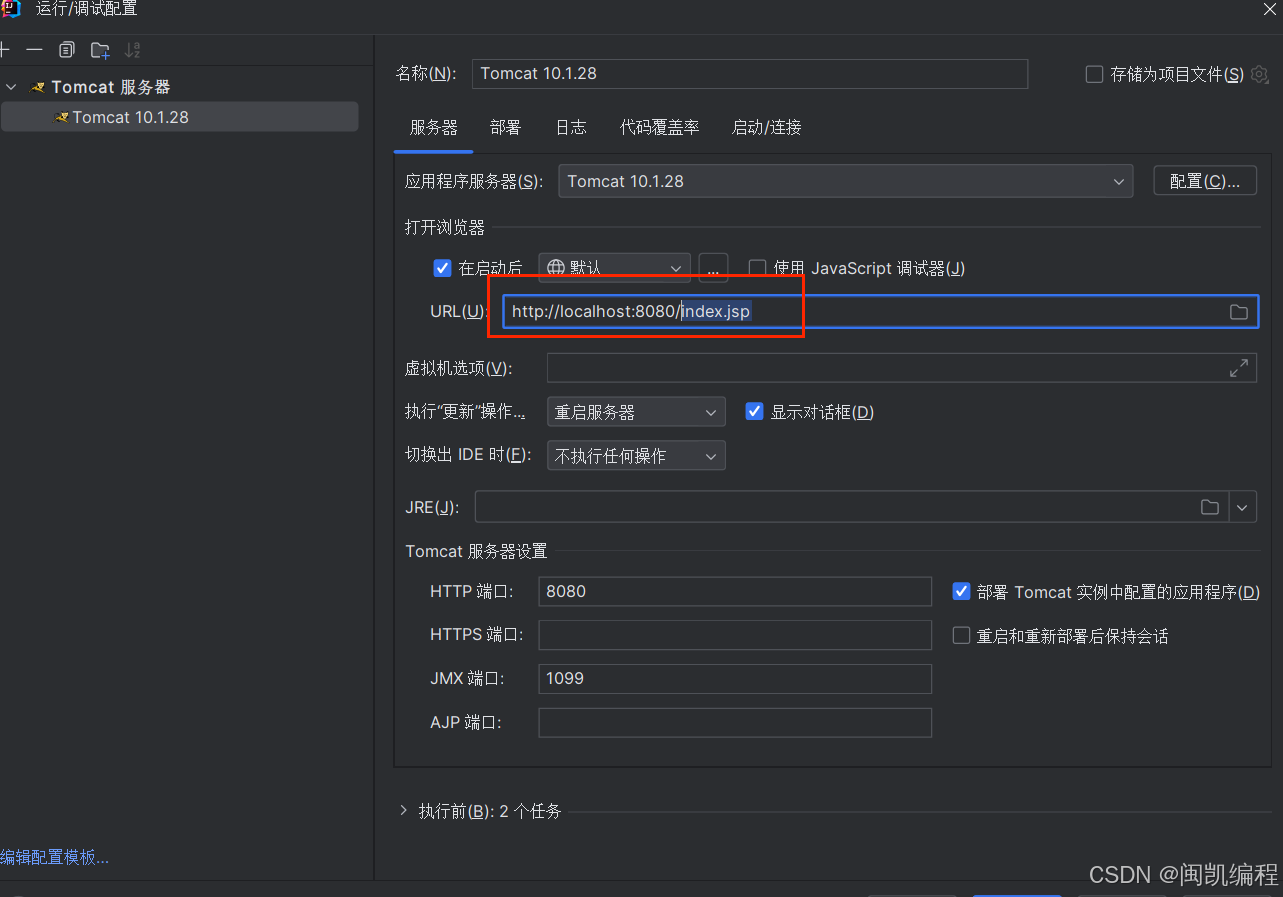Browse for JRE folder

click(x=1210, y=507)
